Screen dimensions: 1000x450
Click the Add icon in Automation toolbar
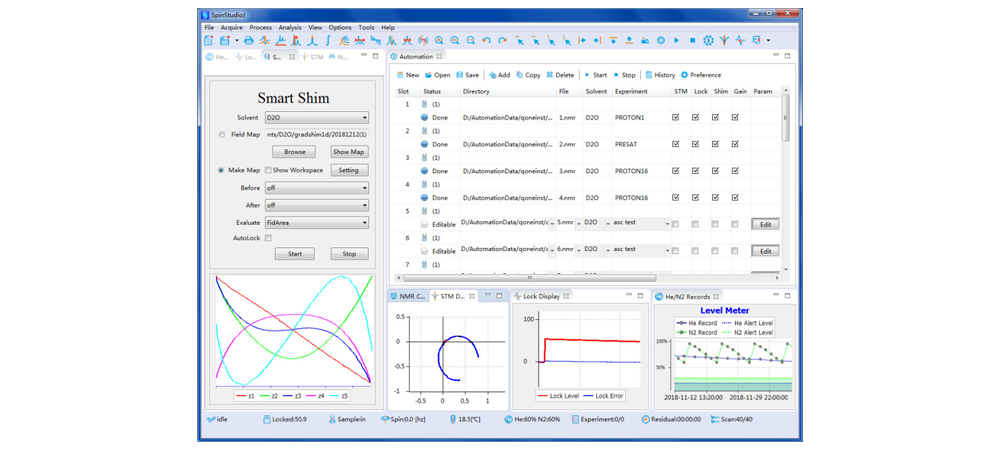[x=493, y=75]
